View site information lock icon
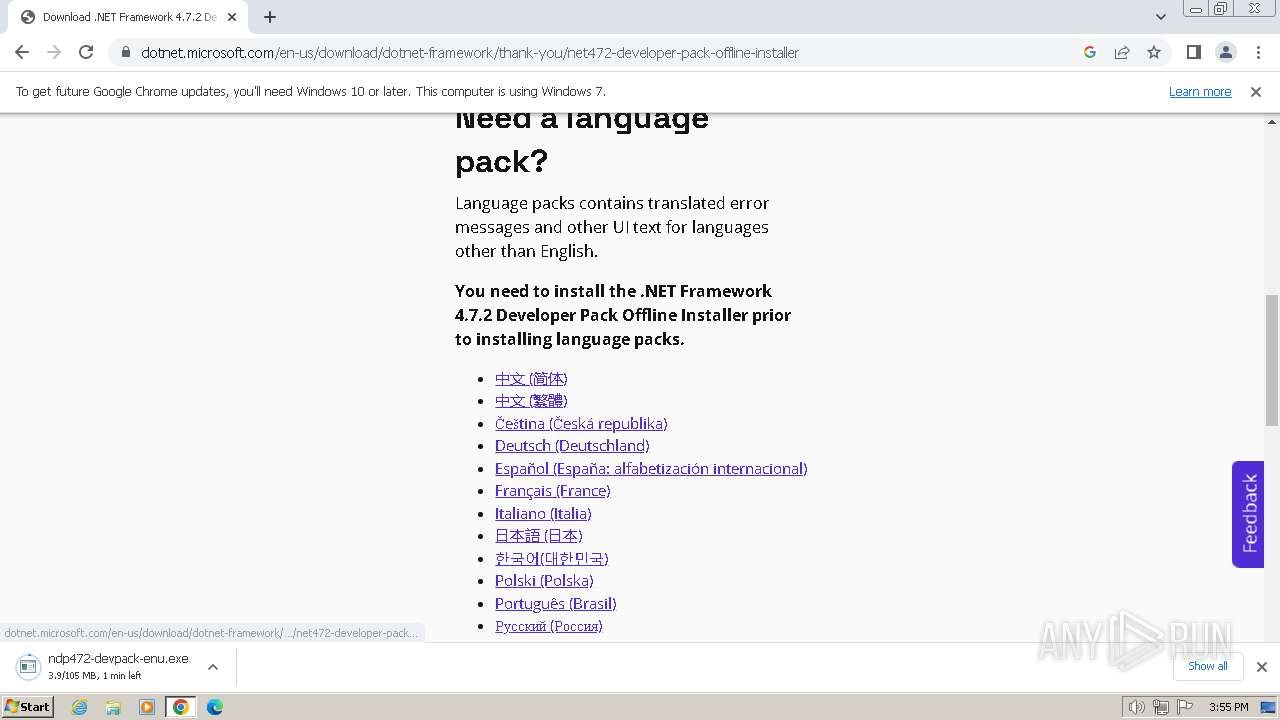1280x720 pixels. tap(126, 52)
